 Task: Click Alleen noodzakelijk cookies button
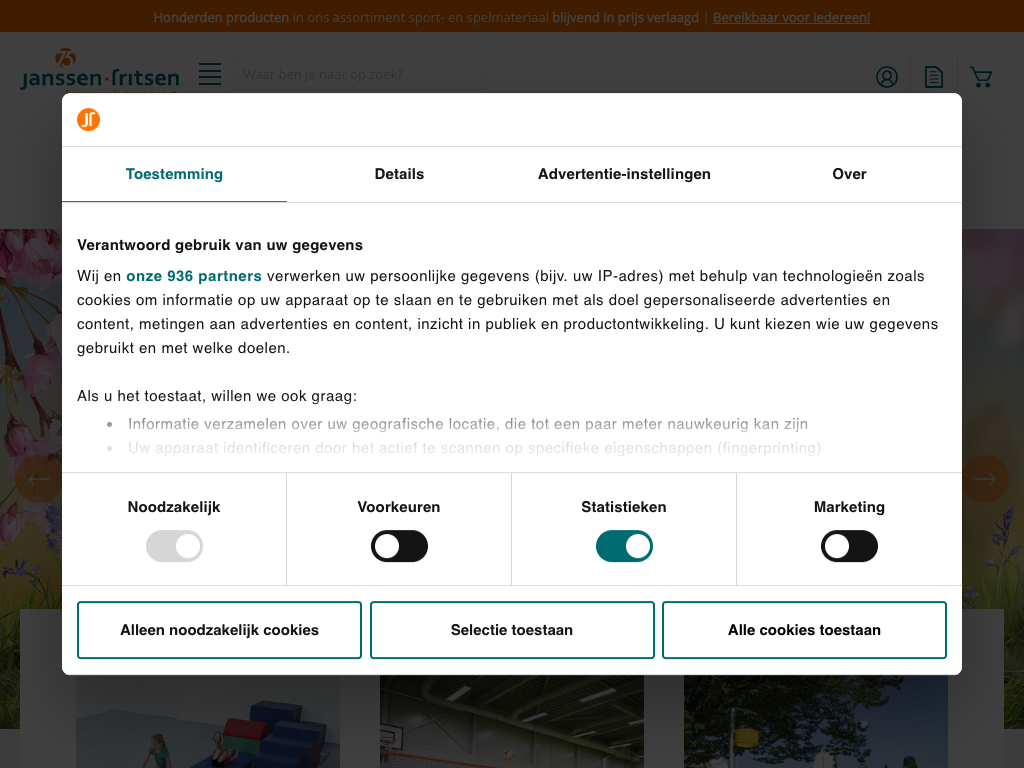[219, 630]
